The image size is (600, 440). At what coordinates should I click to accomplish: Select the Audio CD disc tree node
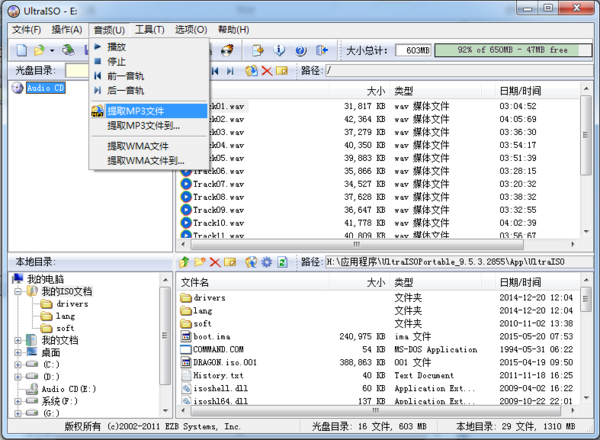(45, 88)
